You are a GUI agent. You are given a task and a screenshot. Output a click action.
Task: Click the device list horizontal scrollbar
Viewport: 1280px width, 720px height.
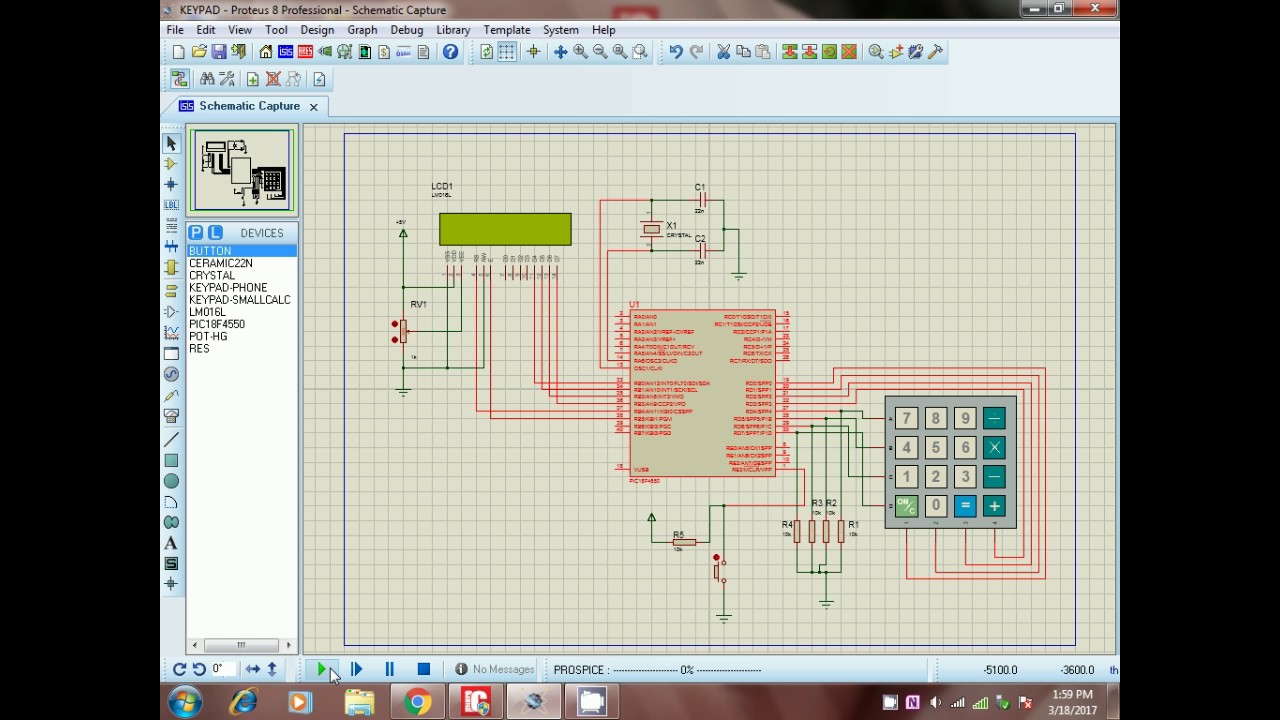click(x=242, y=645)
